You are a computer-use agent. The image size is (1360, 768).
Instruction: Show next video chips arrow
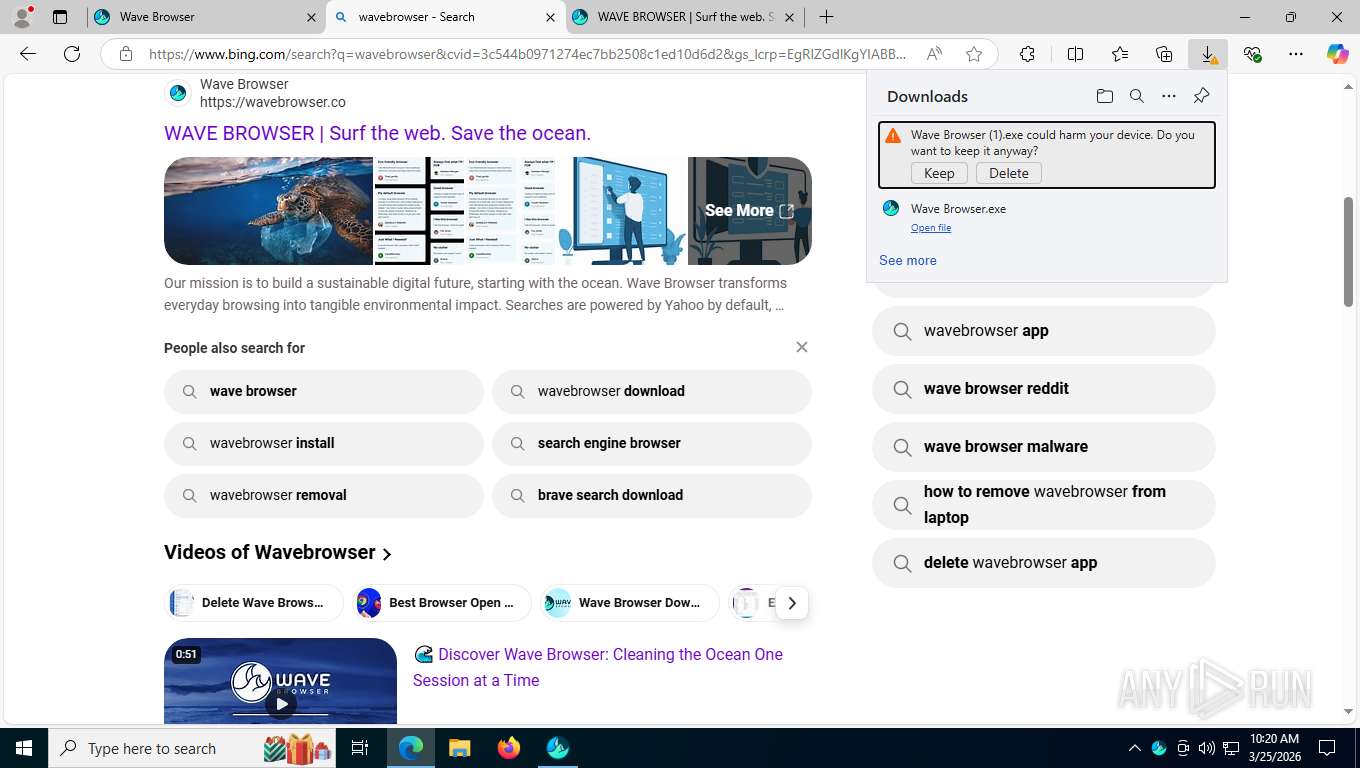[x=792, y=603]
